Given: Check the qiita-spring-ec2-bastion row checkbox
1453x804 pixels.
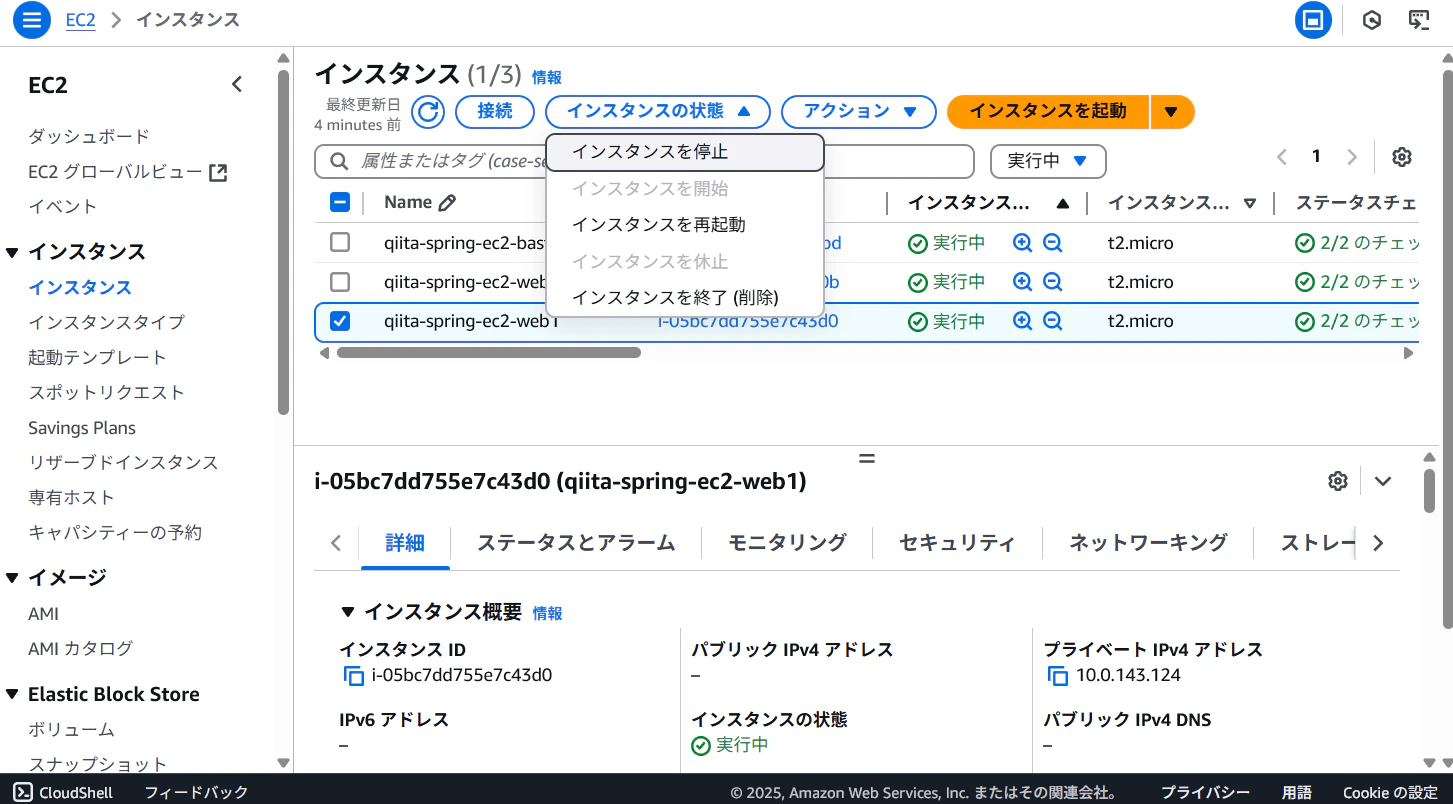Looking at the screenshot, I should point(340,243).
